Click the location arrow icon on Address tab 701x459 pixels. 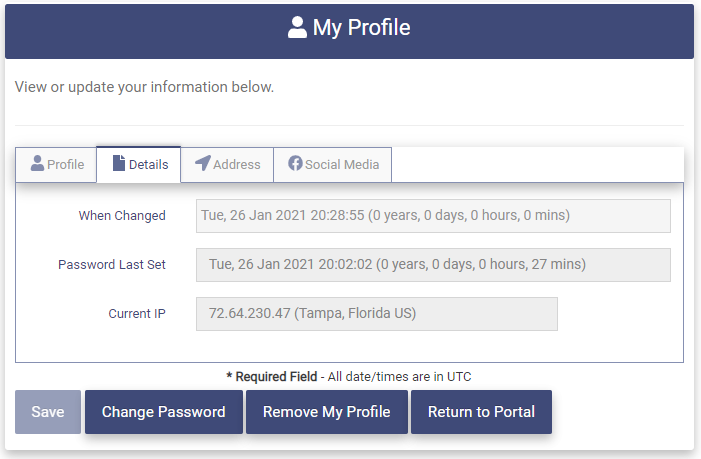click(202, 164)
